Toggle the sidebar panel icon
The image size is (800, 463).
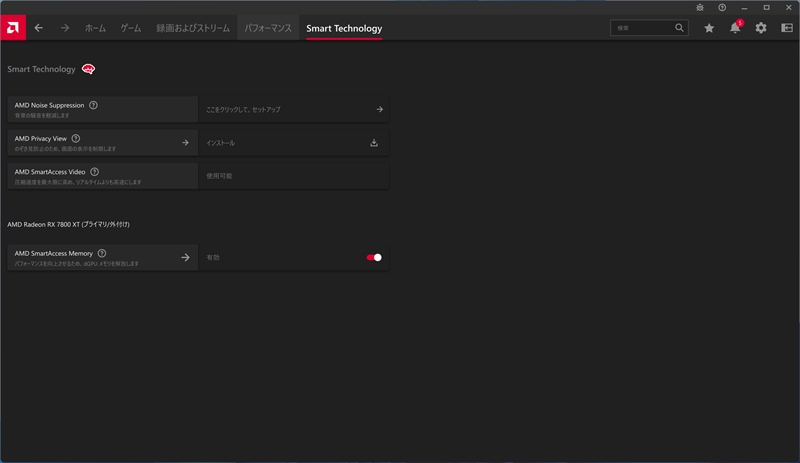787,28
